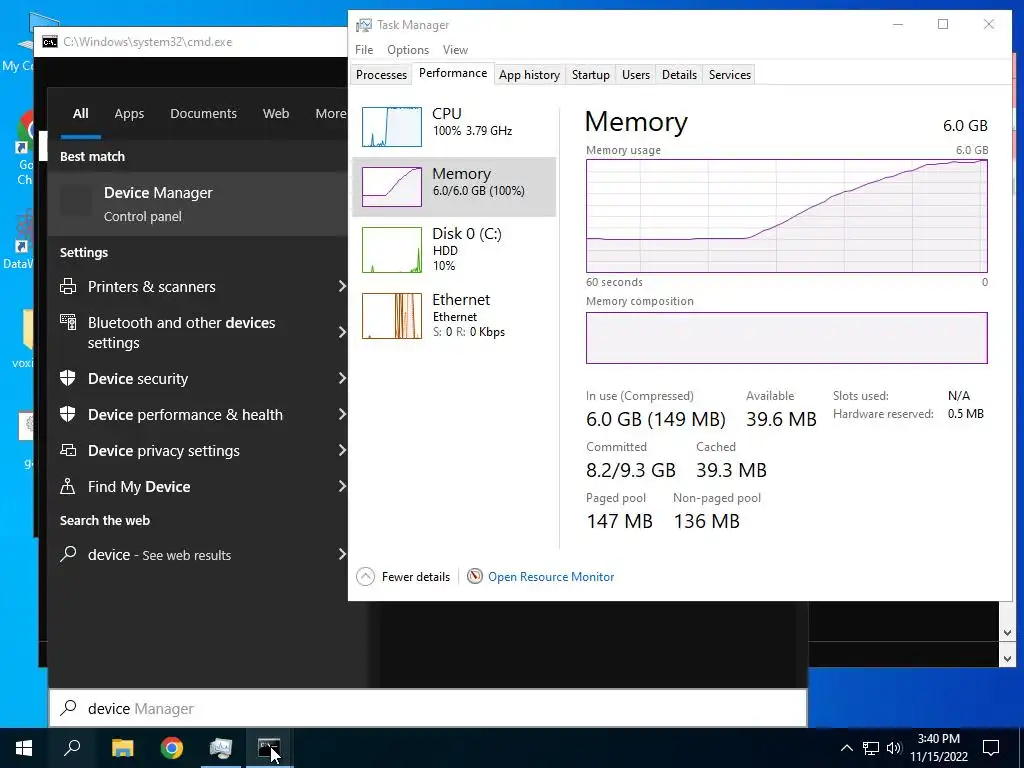Click the Find My Device person icon
The image size is (1024, 768).
[x=68, y=485]
